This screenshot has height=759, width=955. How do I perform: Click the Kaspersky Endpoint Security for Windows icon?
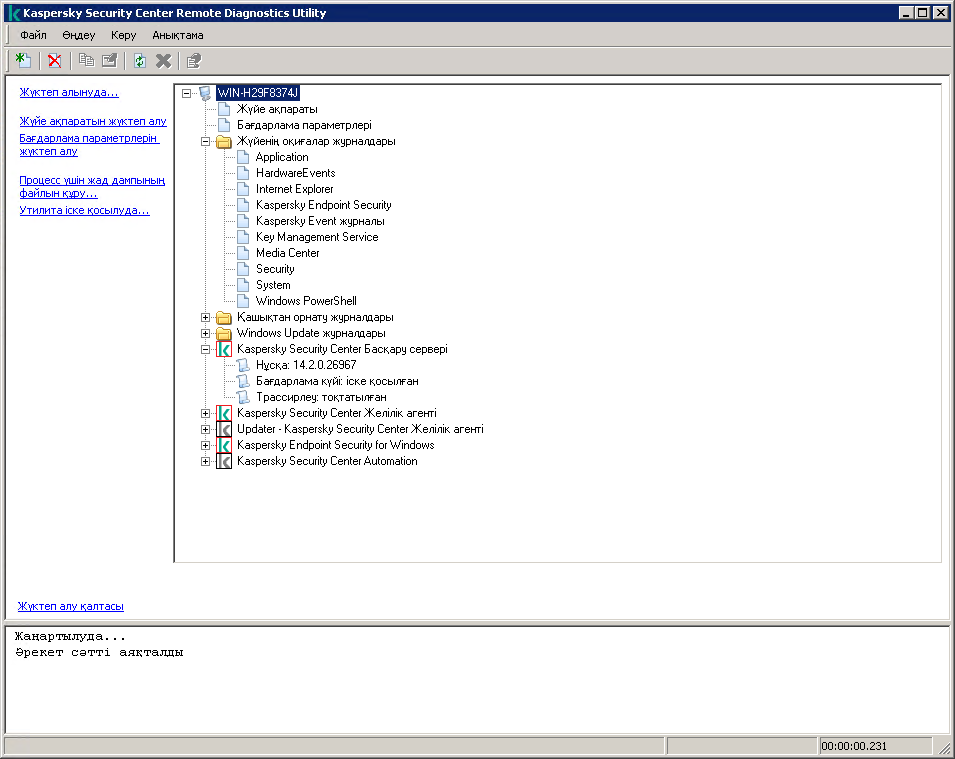224,445
